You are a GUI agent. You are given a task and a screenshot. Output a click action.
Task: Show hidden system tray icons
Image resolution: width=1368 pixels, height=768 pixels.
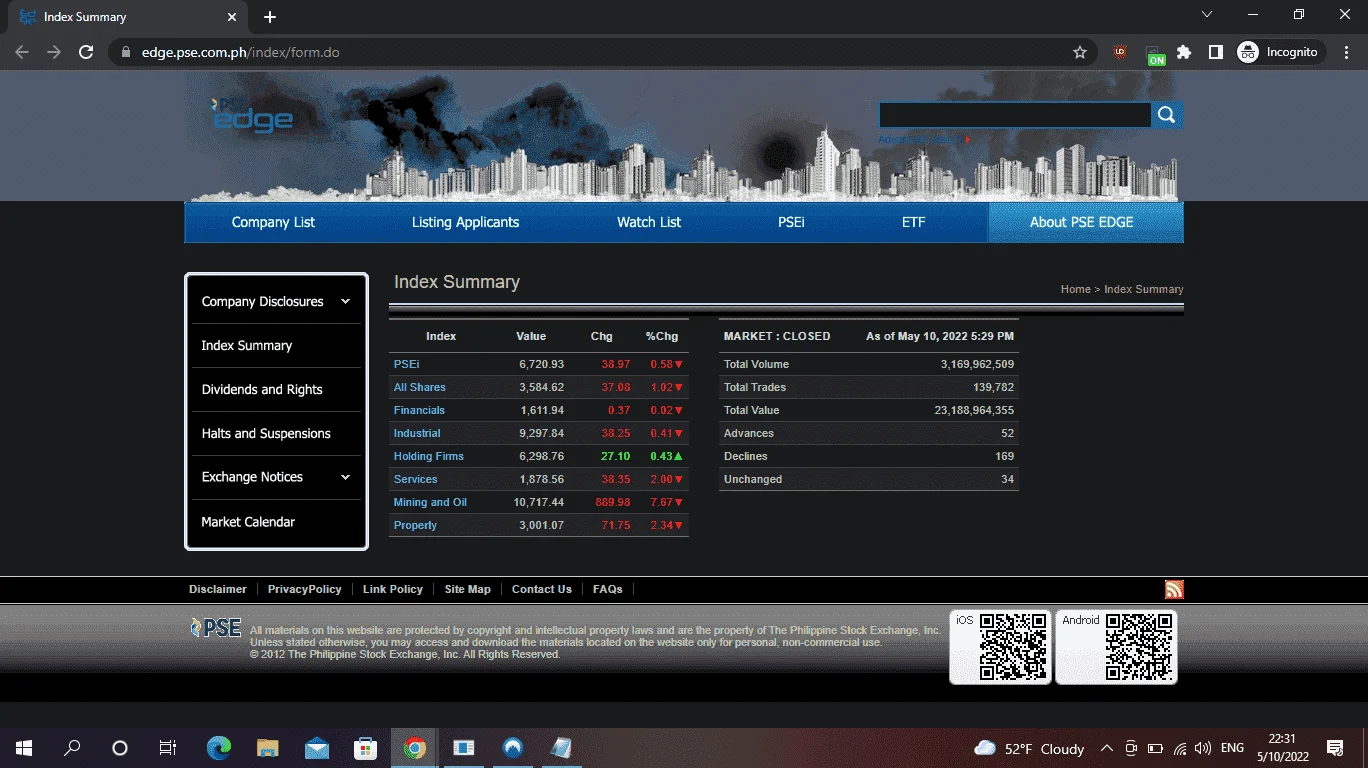click(x=1107, y=748)
